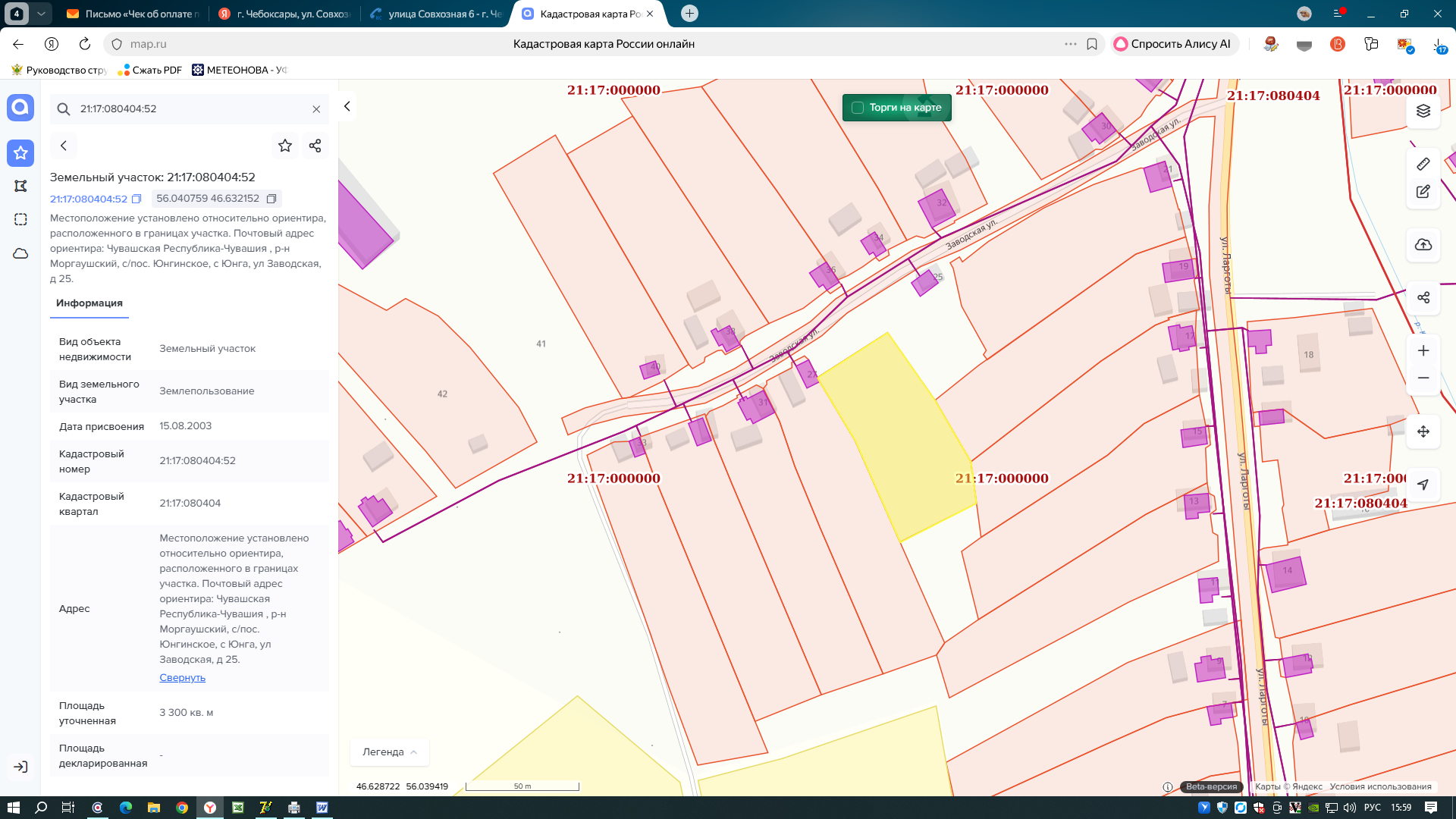Click the Свернуть link
The image size is (1456, 819).
click(182, 677)
